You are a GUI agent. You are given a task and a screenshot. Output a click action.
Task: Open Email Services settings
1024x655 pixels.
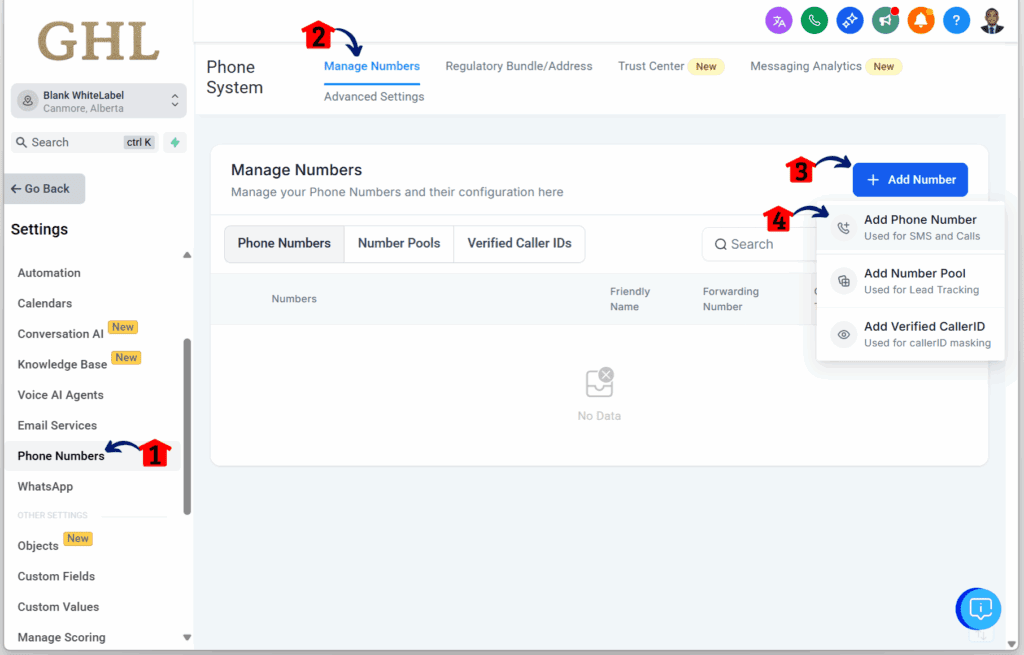pyautogui.click(x=57, y=426)
